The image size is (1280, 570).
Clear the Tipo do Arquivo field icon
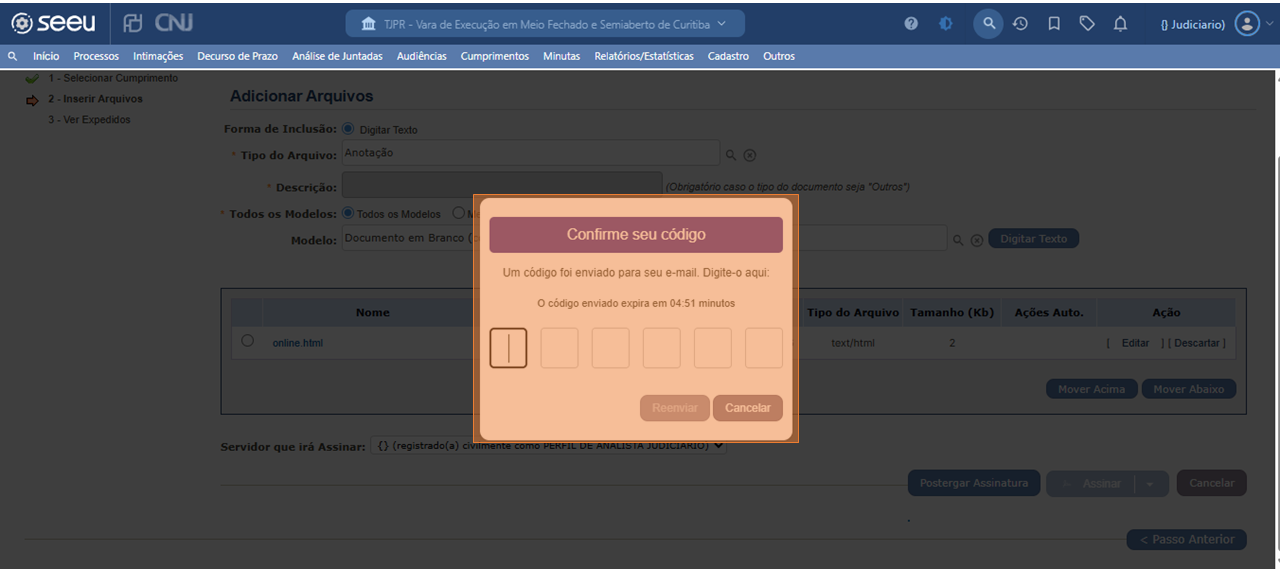click(750, 155)
